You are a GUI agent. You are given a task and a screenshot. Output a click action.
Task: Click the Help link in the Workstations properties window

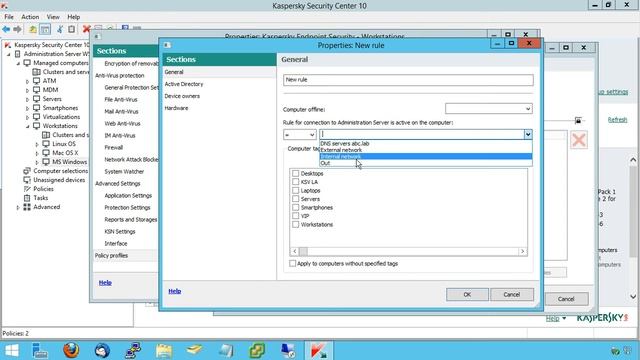point(105,282)
